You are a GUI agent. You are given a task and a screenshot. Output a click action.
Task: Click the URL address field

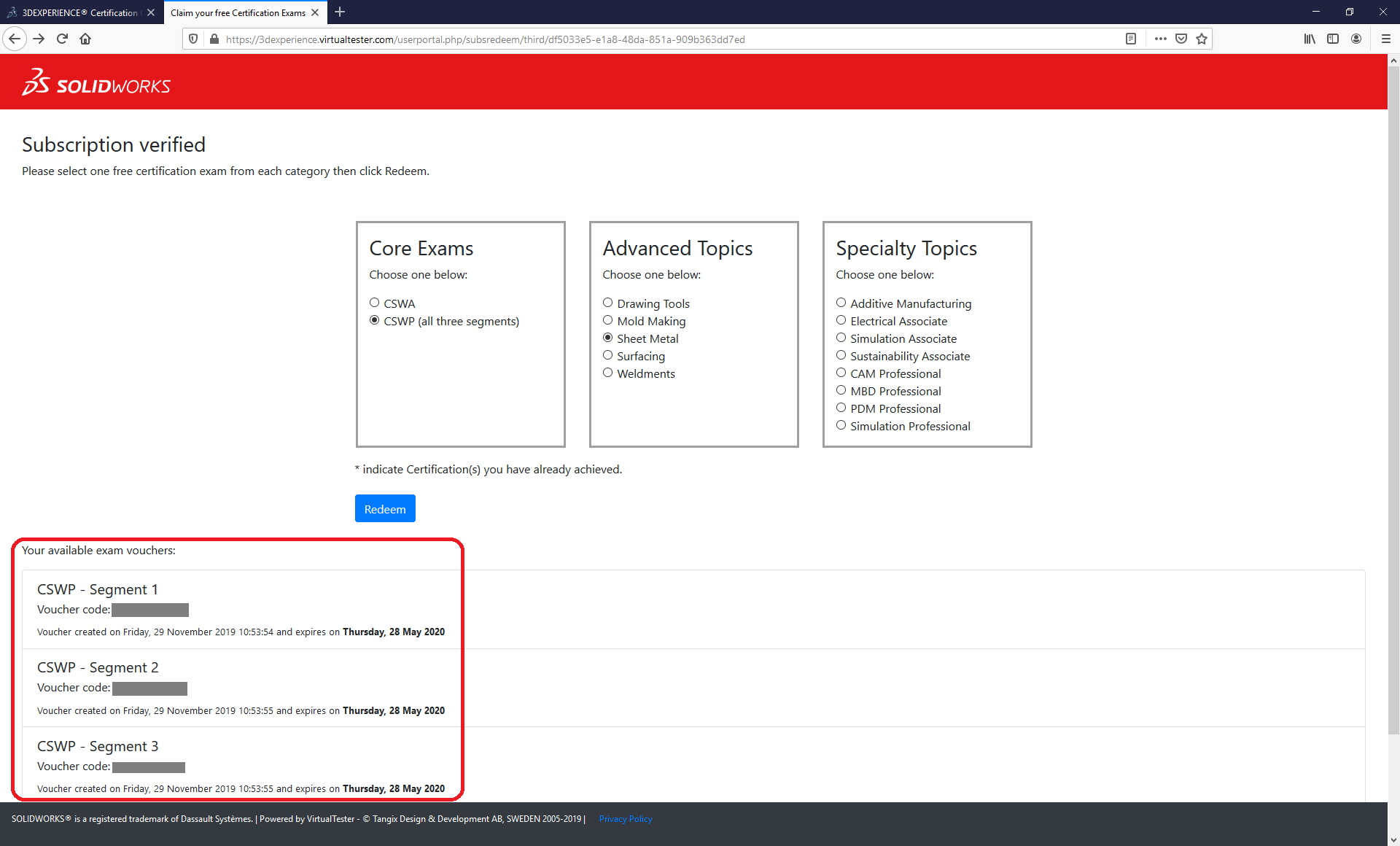(656, 39)
